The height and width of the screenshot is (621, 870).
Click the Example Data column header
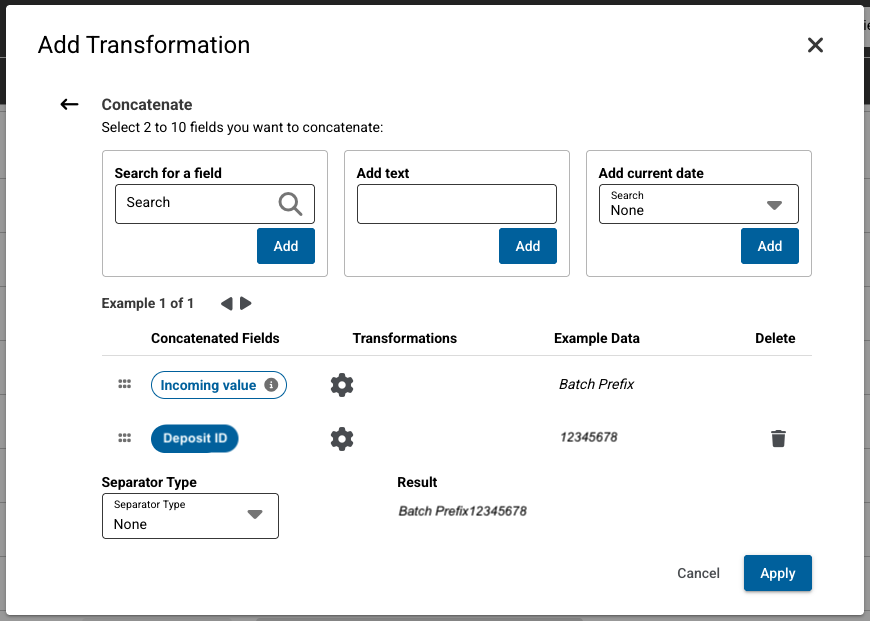596,339
